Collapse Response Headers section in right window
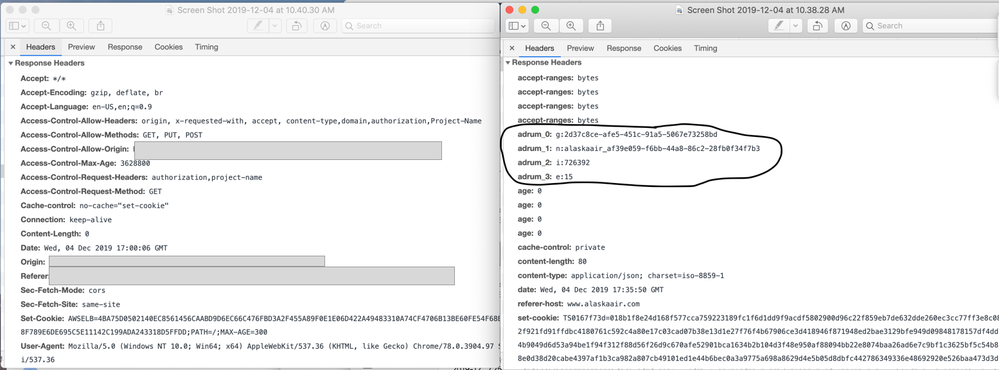Viewport: 999px width, 370px height. tap(508, 63)
